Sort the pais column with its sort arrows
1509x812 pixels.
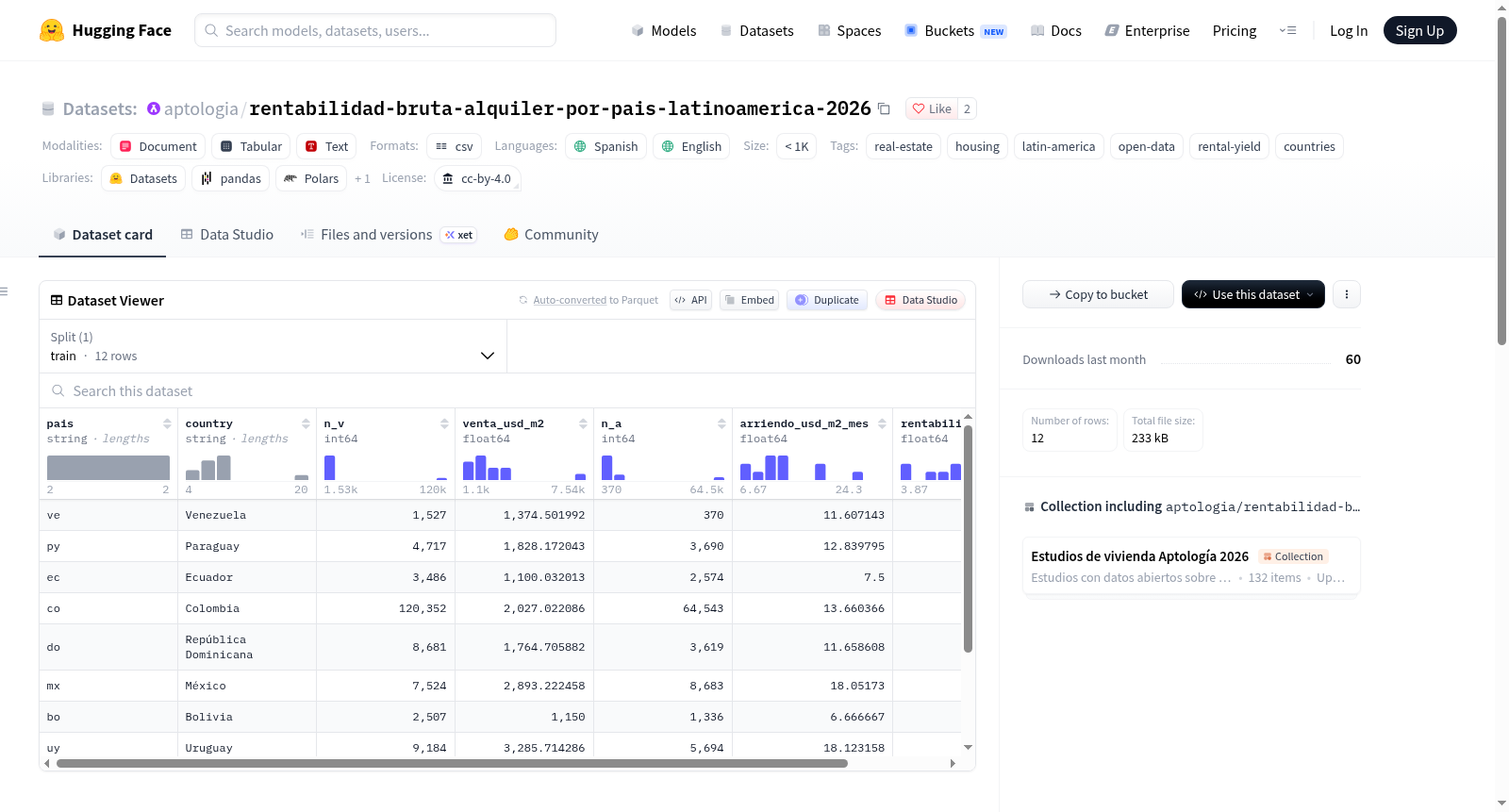(x=167, y=423)
